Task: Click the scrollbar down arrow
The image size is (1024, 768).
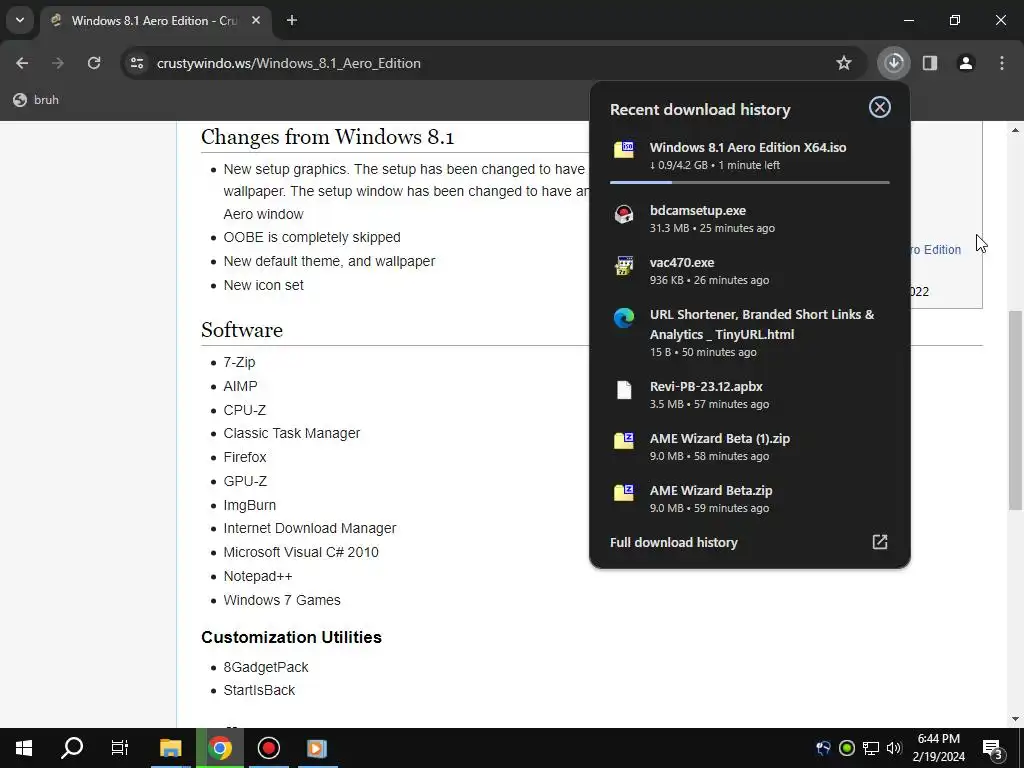Action: [1015, 718]
